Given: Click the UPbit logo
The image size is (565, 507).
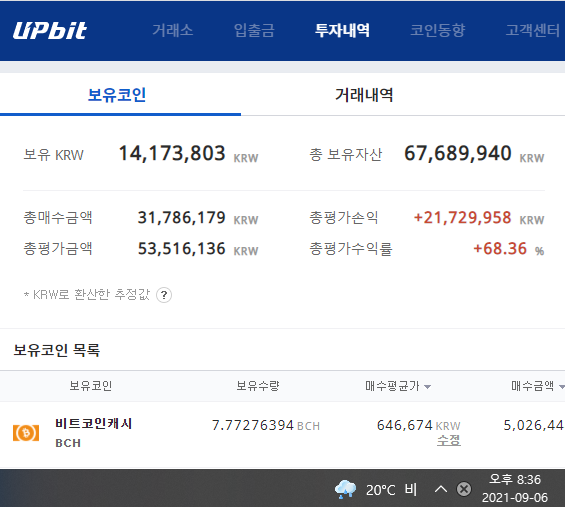Looking at the screenshot, I should click(x=50, y=30).
